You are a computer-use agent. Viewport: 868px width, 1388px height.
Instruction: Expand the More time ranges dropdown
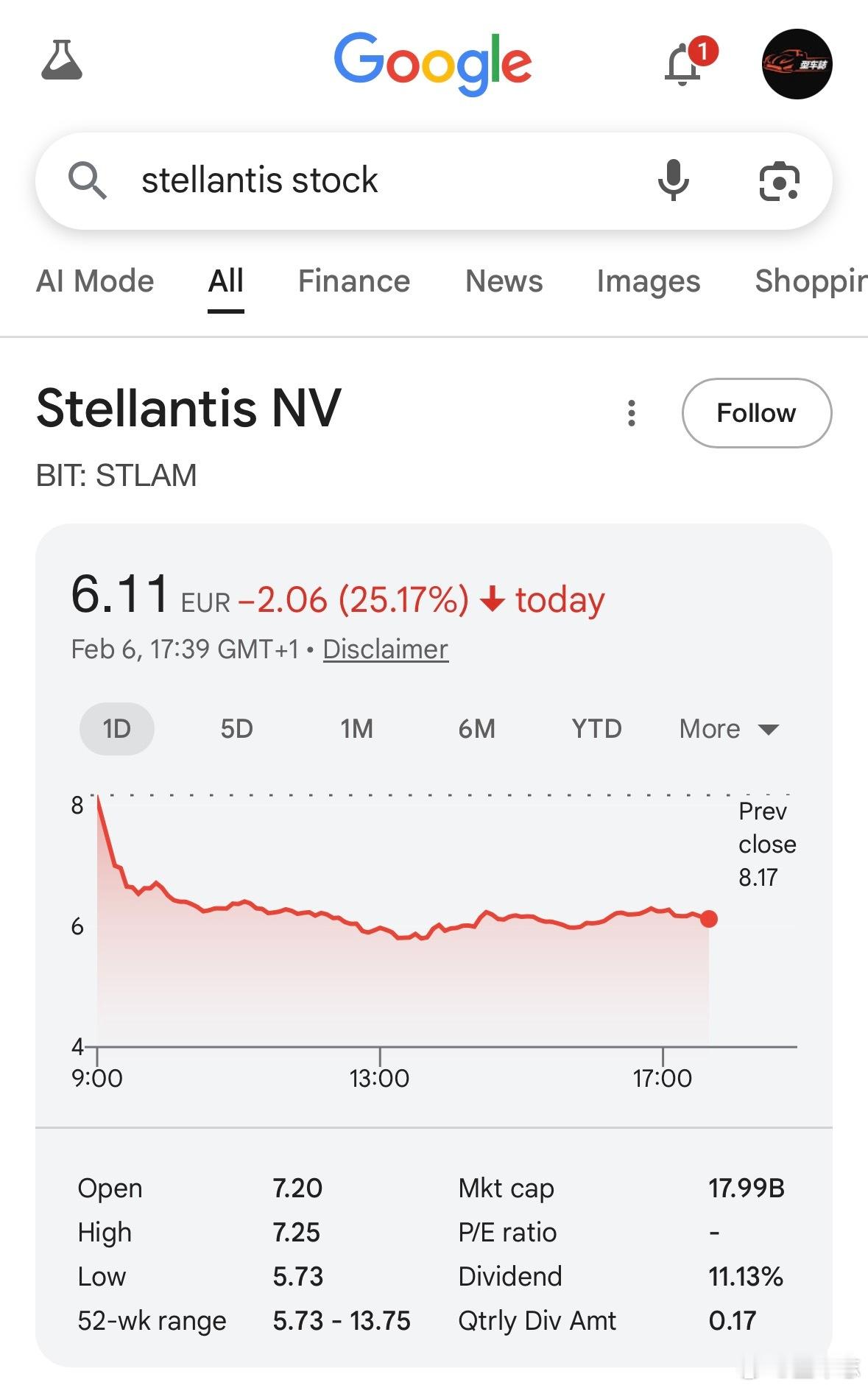(728, 729)
